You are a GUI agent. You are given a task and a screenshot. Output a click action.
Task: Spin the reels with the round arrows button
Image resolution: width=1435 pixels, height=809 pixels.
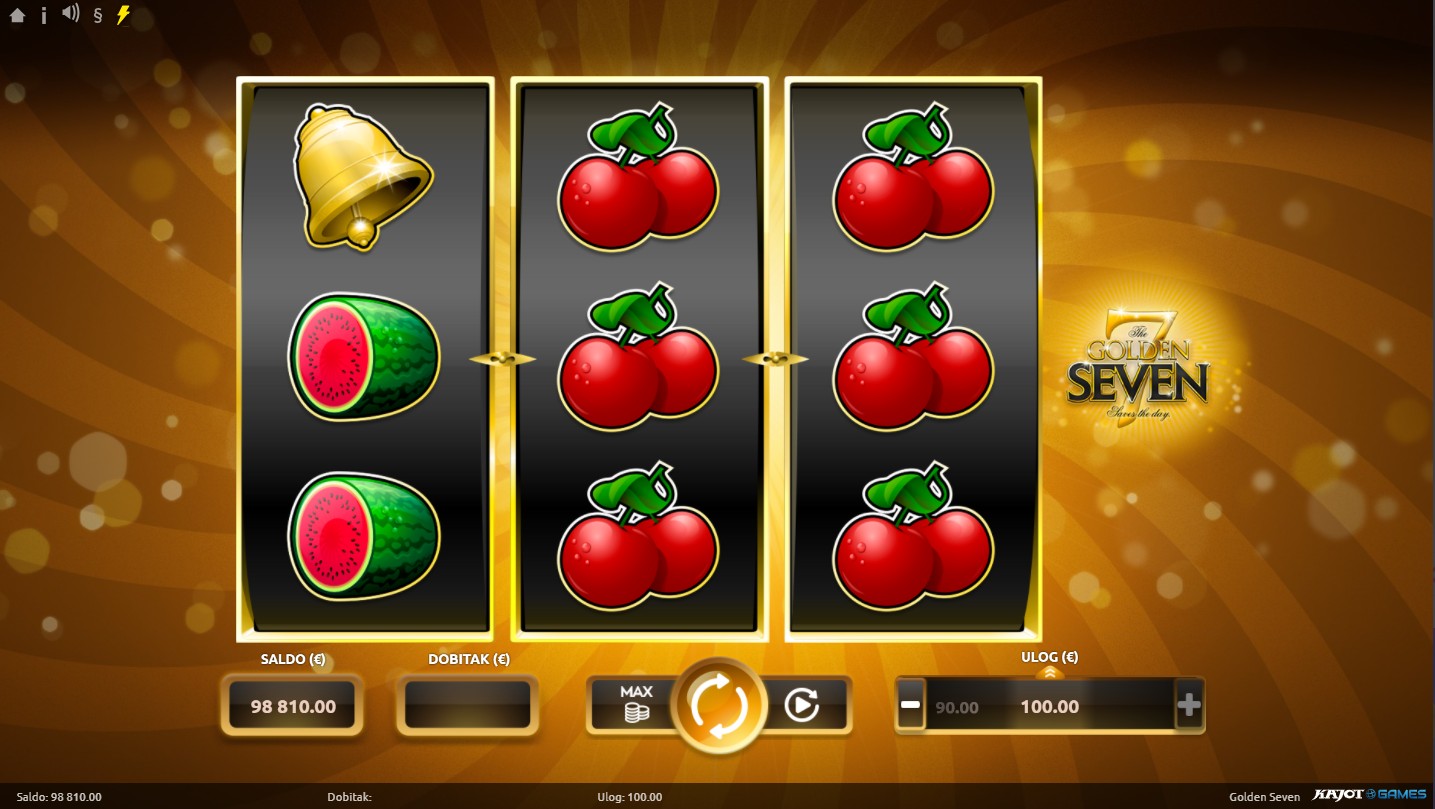click(x=718, y=705)
